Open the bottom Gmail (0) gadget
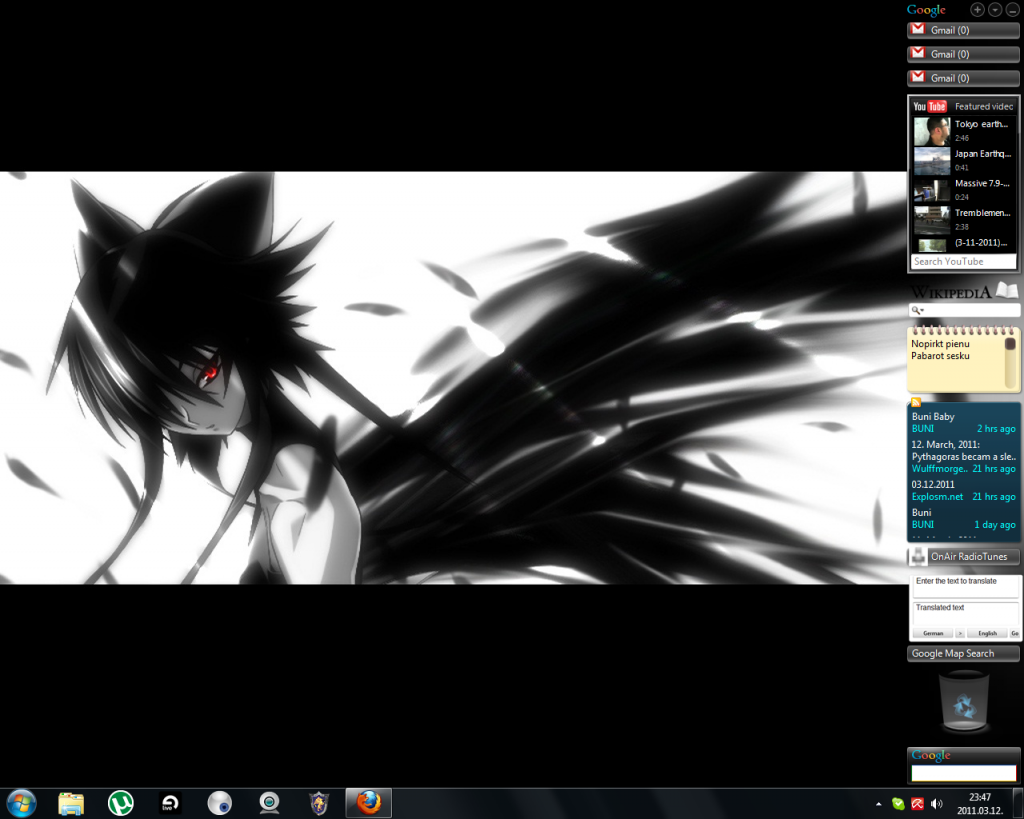1024x819 pixels. click(x=963, y=78)
